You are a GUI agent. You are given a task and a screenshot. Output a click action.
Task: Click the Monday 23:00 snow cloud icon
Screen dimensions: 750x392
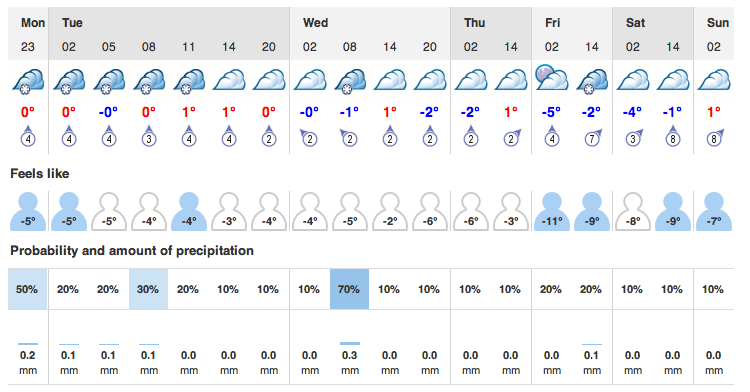pos(28,80)
